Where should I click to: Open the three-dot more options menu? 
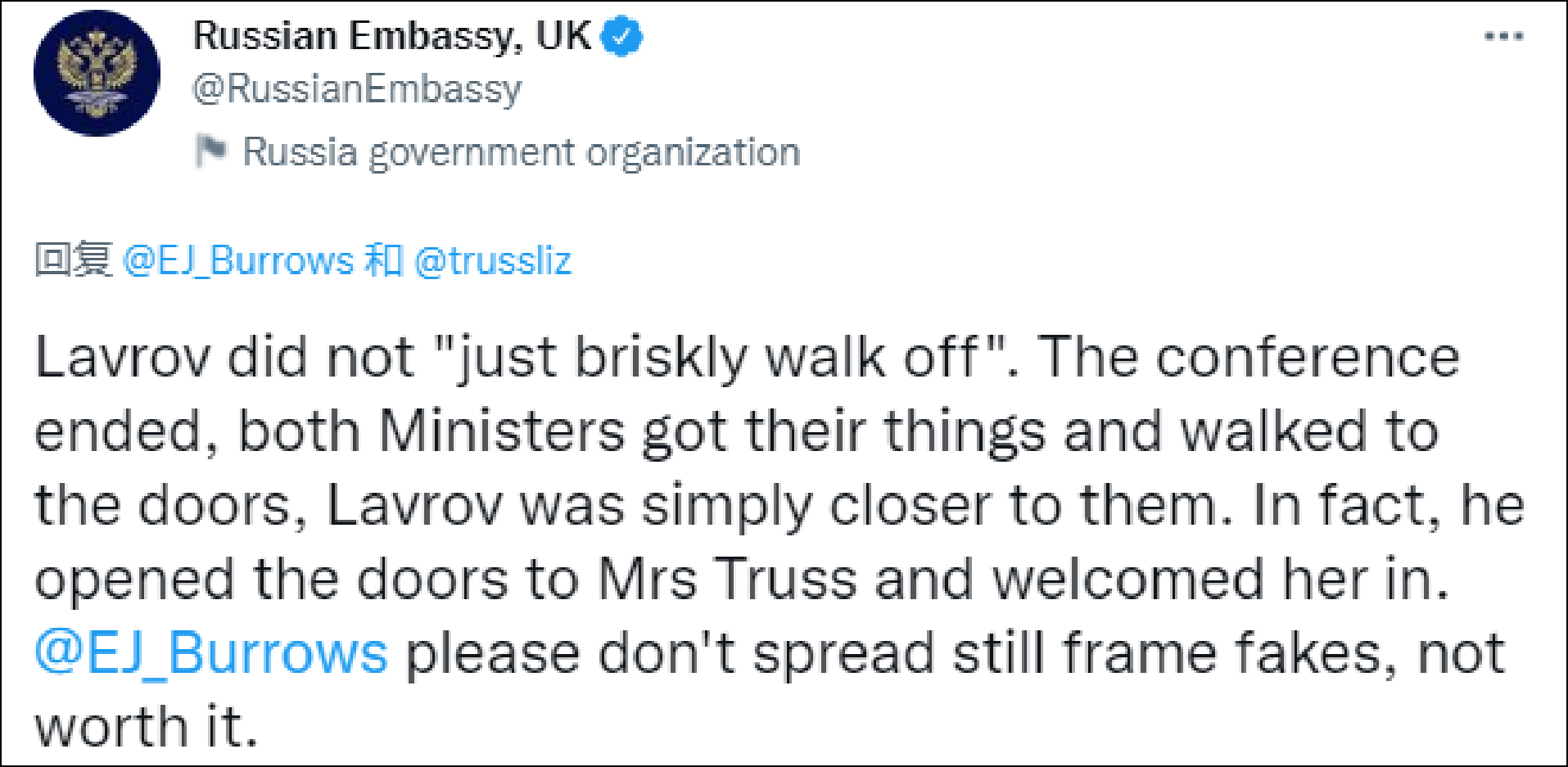(x=1503, y=37)
